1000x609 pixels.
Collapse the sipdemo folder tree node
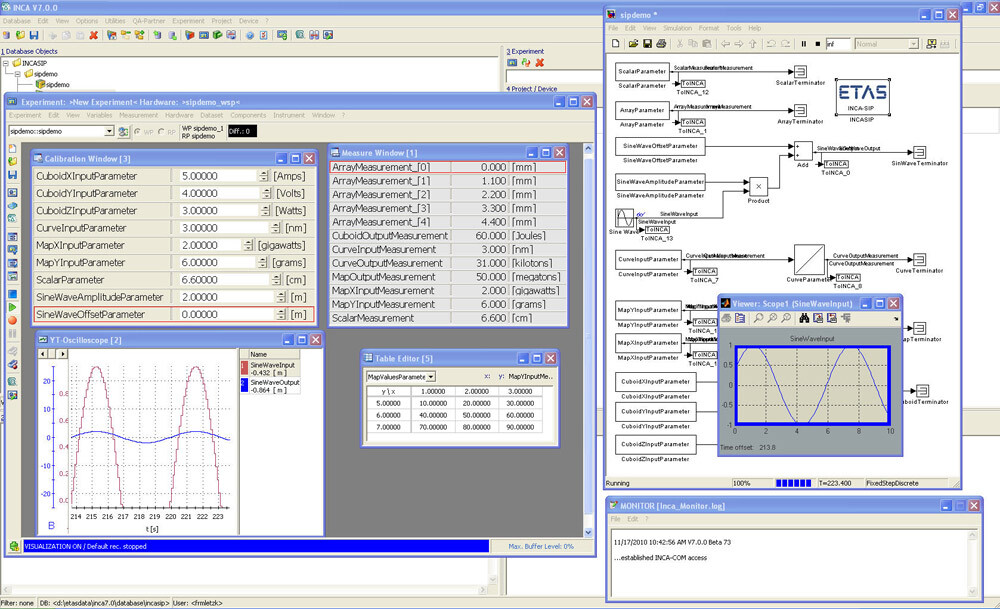(x=18, y=74)
